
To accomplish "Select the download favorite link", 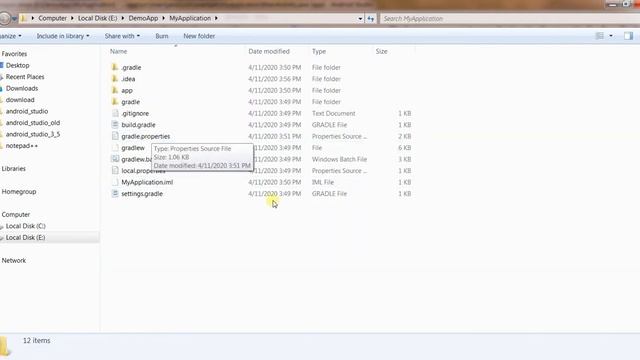I will click(20, 100).
